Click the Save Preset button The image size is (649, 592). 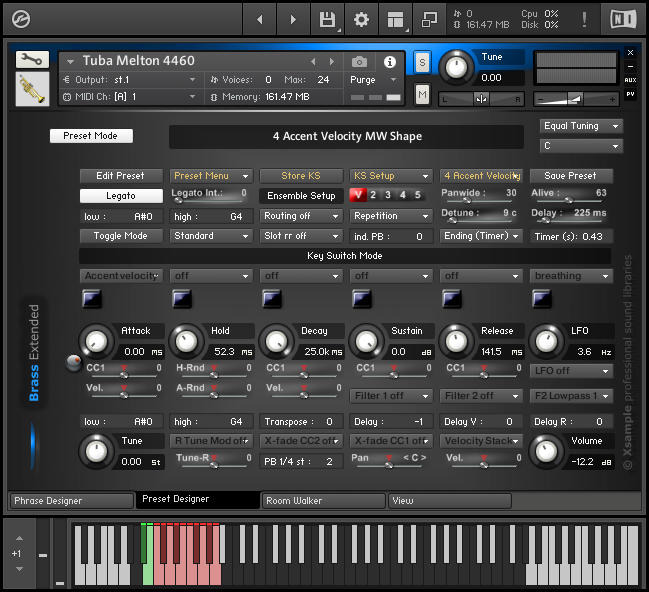570,176
